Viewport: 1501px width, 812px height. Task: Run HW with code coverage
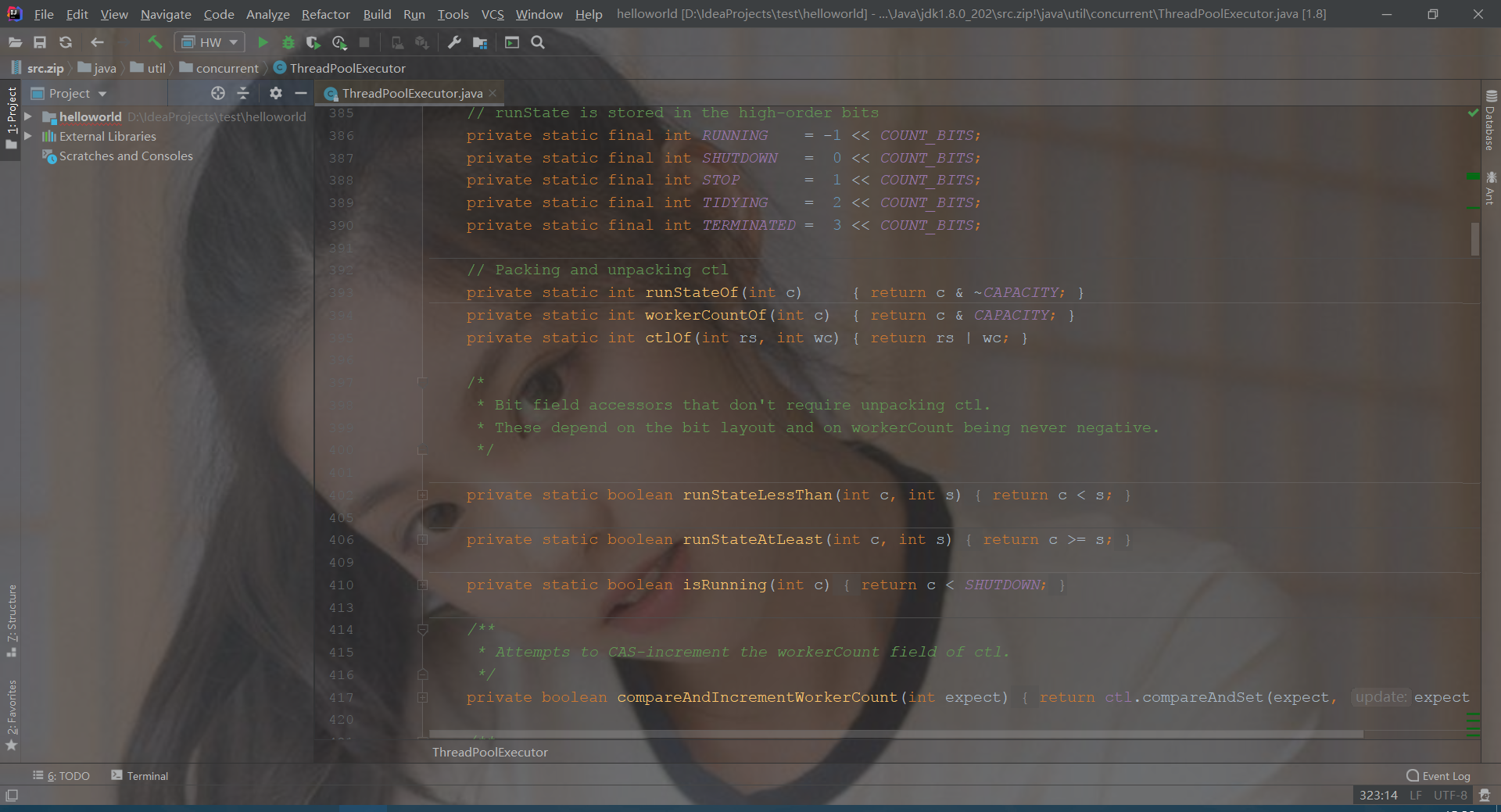click(x=313, y=42)
